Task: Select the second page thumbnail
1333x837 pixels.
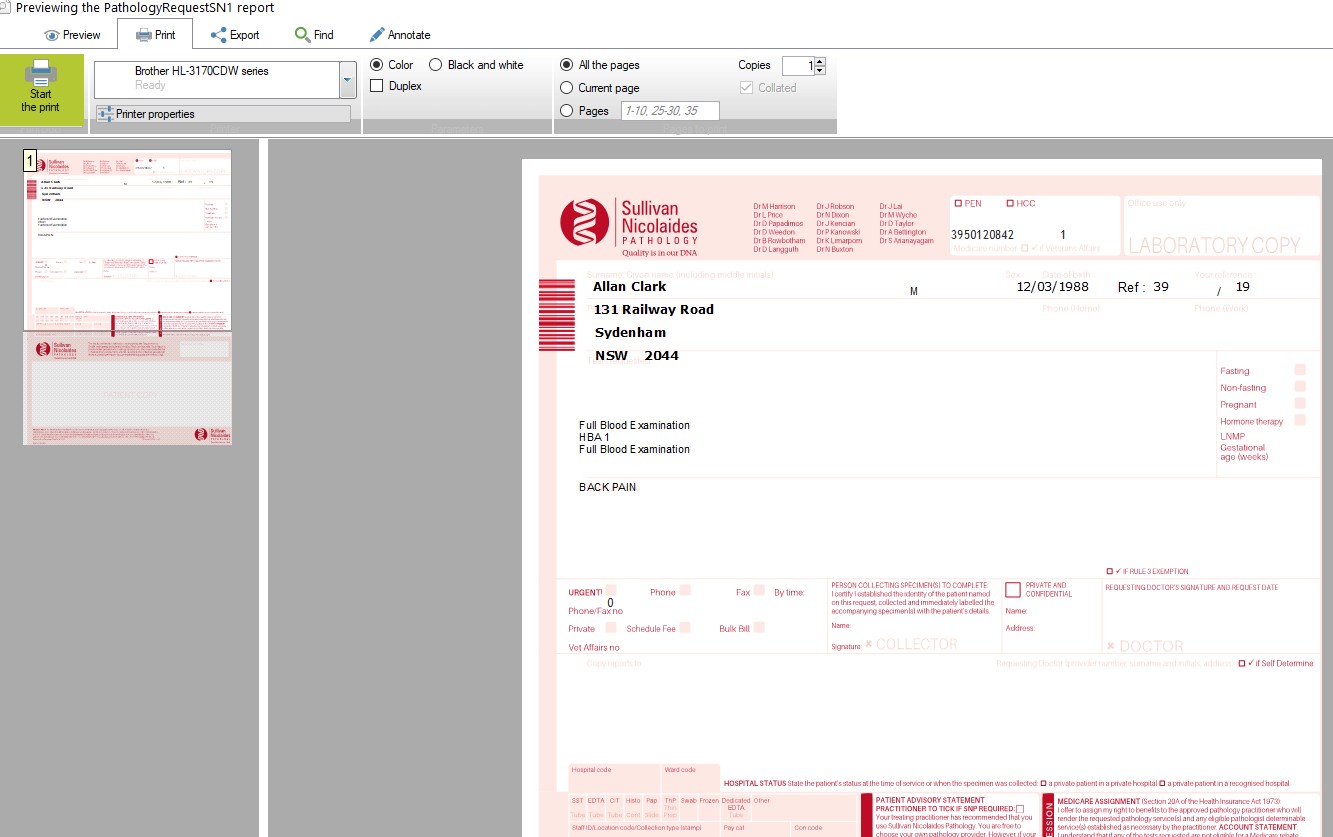Action: pos(127,388)
